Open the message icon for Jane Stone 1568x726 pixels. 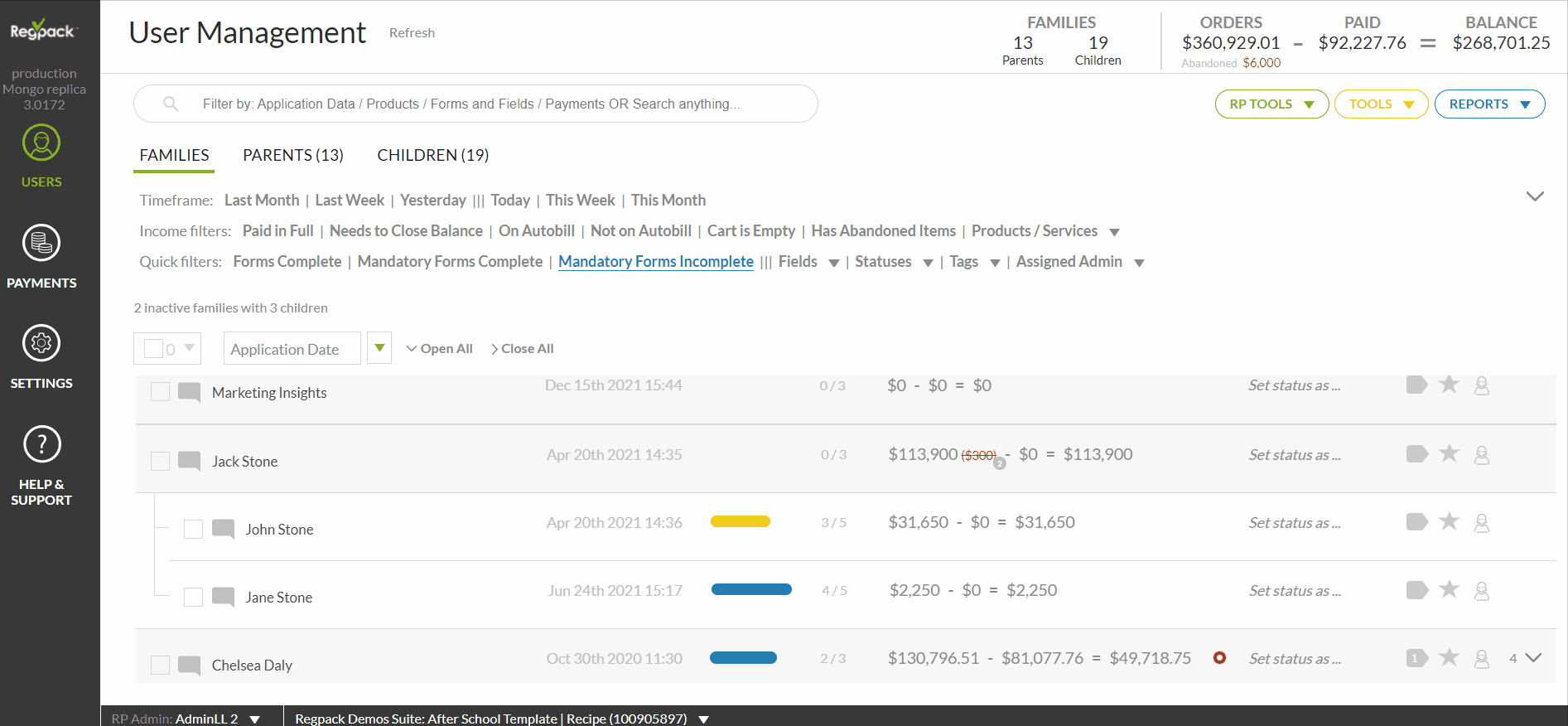click(223, 597)
